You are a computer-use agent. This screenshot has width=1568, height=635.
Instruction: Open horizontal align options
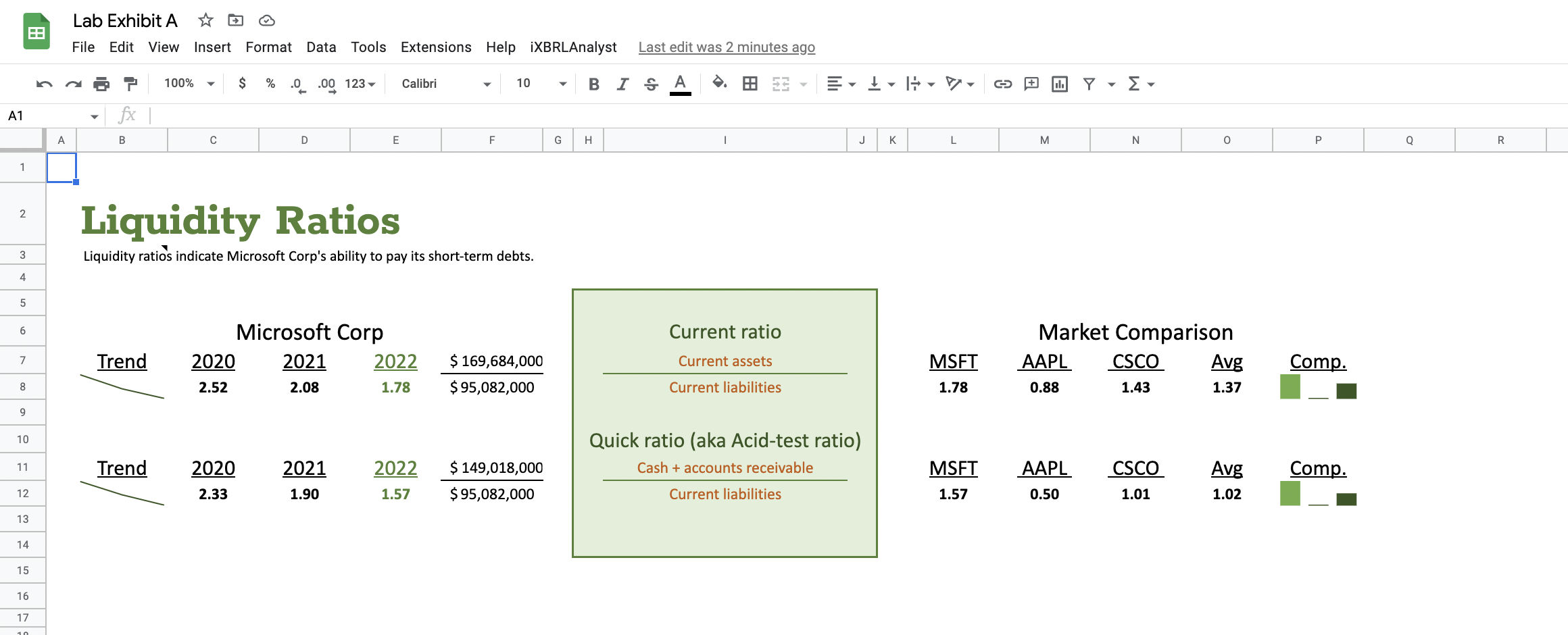click(841, 84)
